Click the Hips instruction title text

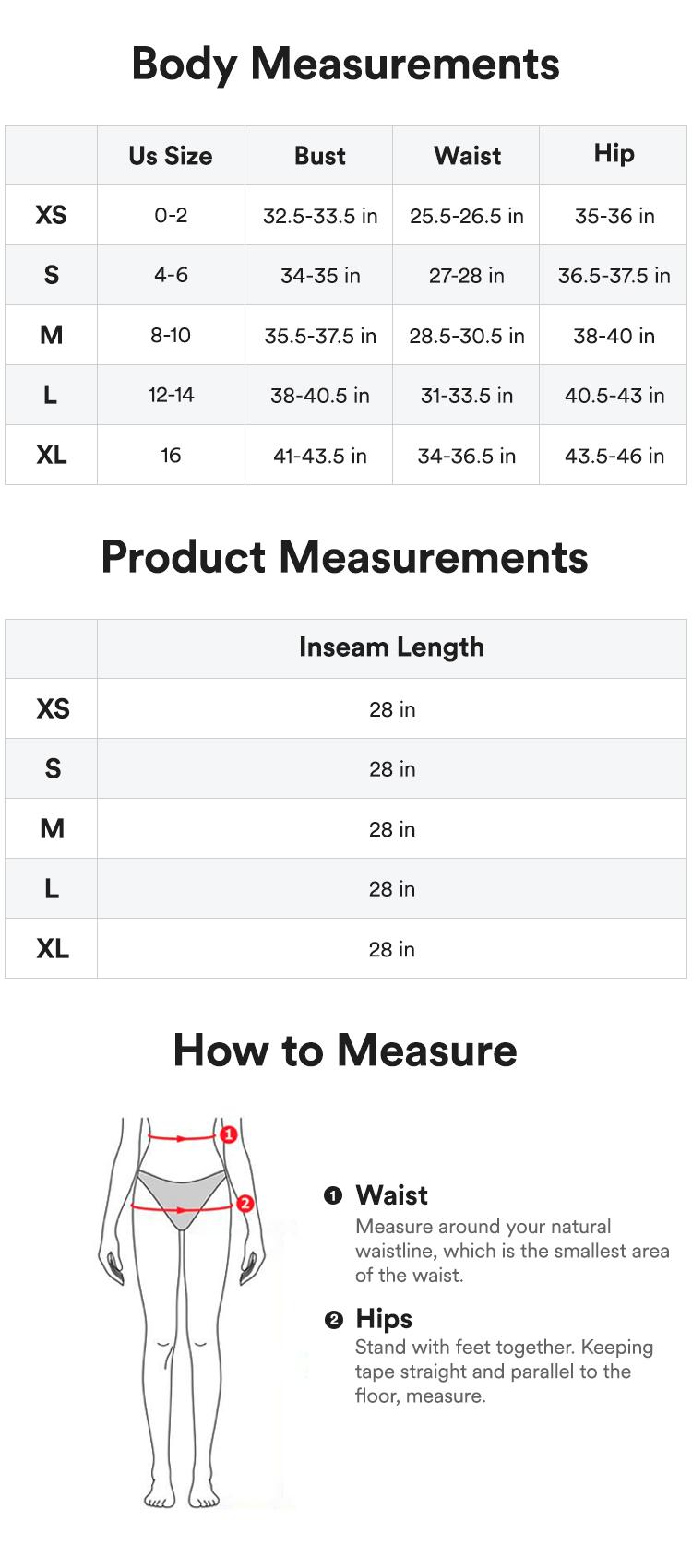[384, 1319]
